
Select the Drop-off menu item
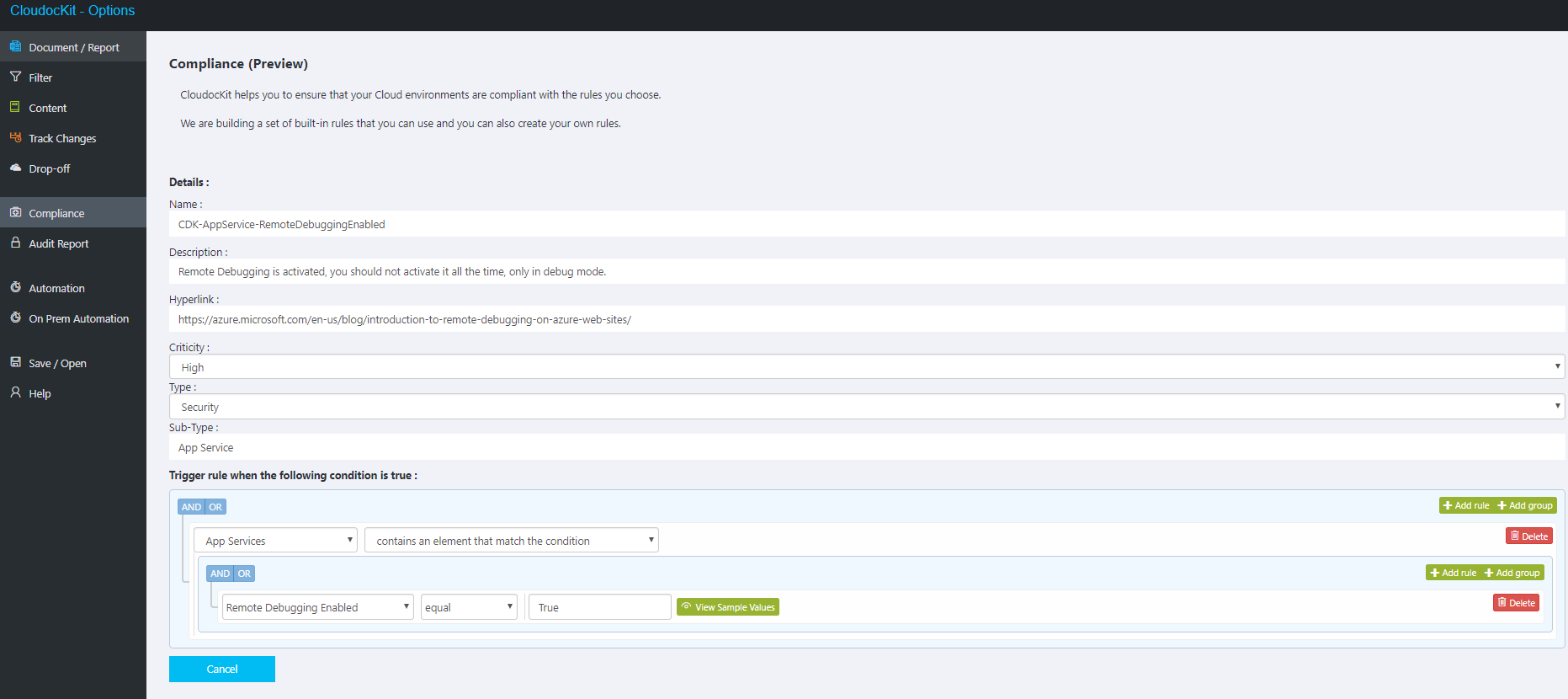(x=73, y=168)
